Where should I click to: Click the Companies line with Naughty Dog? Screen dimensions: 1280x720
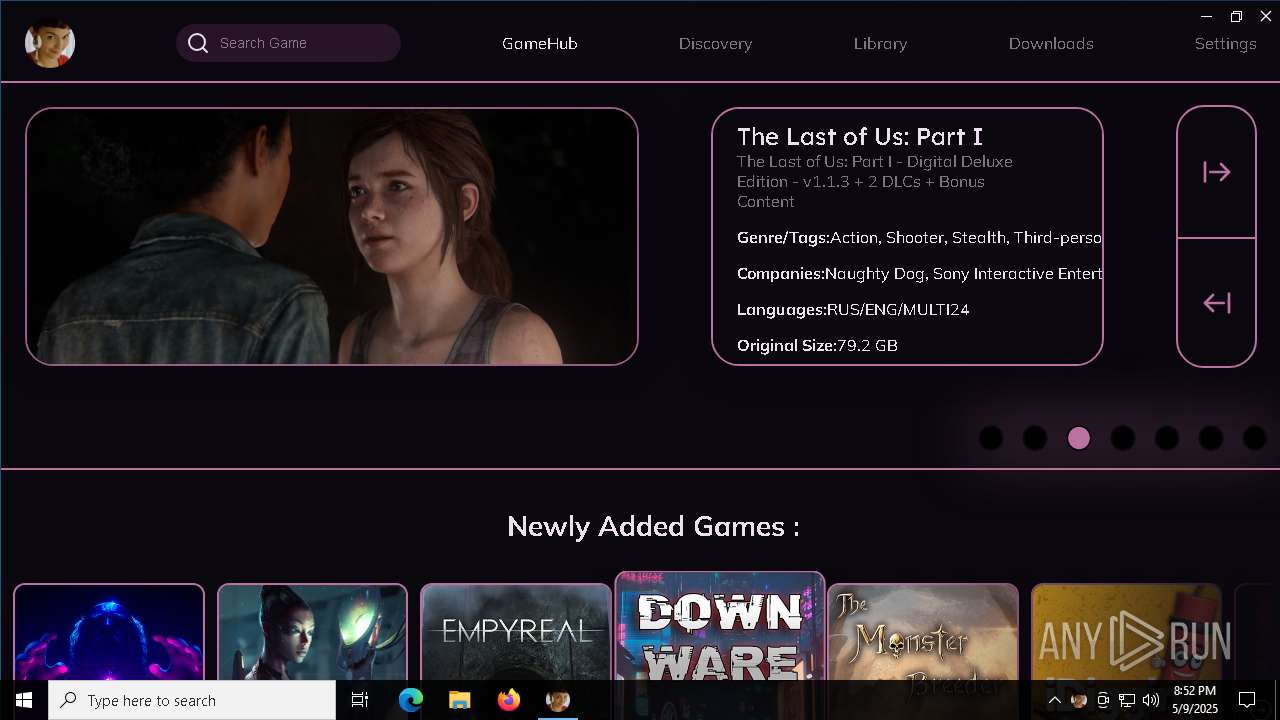point(919,274)
